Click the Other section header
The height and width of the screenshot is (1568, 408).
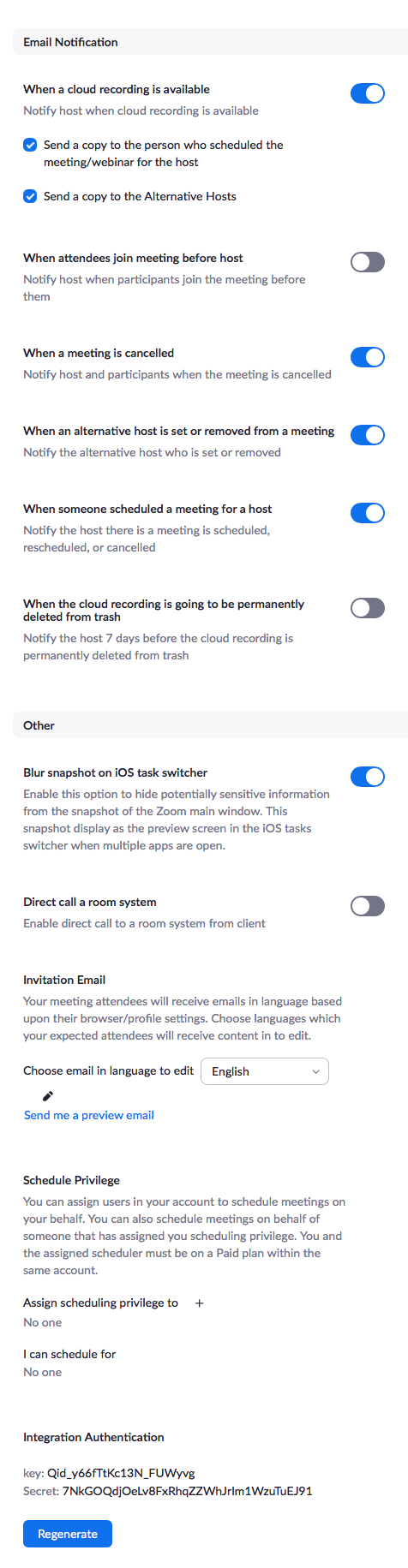[x=39, y=725]
